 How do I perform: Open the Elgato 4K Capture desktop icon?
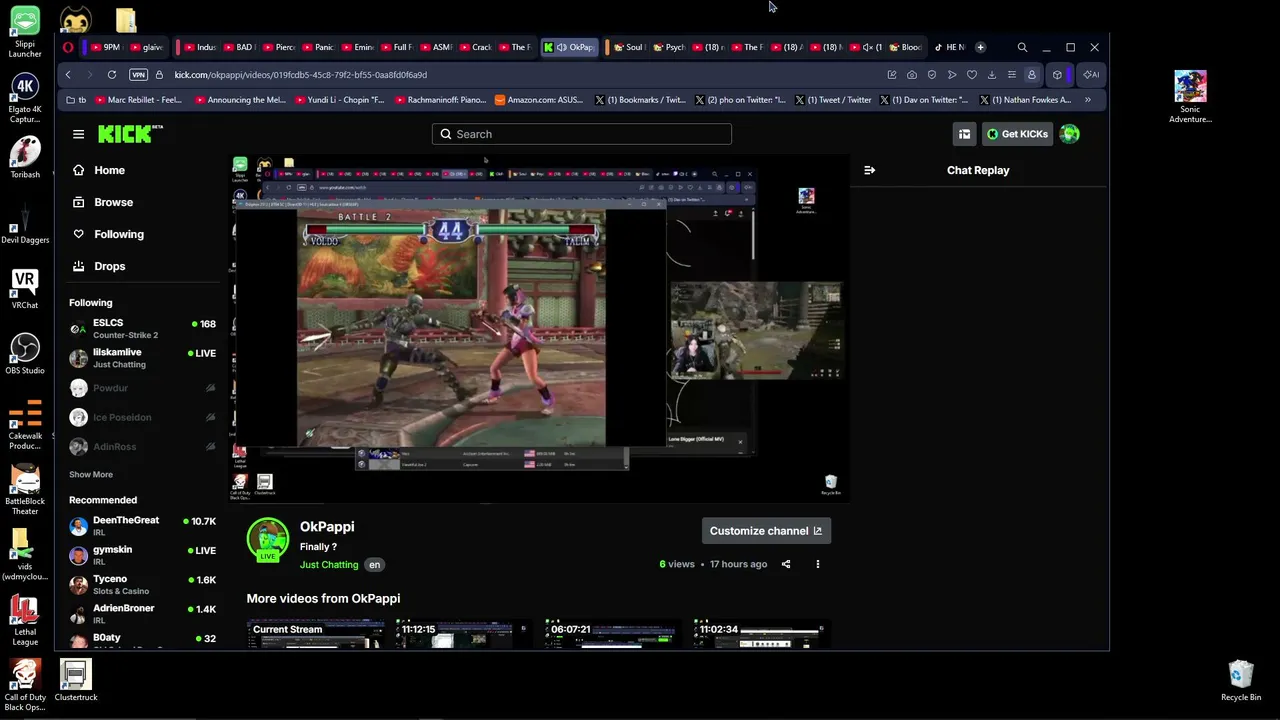[x=25, y=97]
